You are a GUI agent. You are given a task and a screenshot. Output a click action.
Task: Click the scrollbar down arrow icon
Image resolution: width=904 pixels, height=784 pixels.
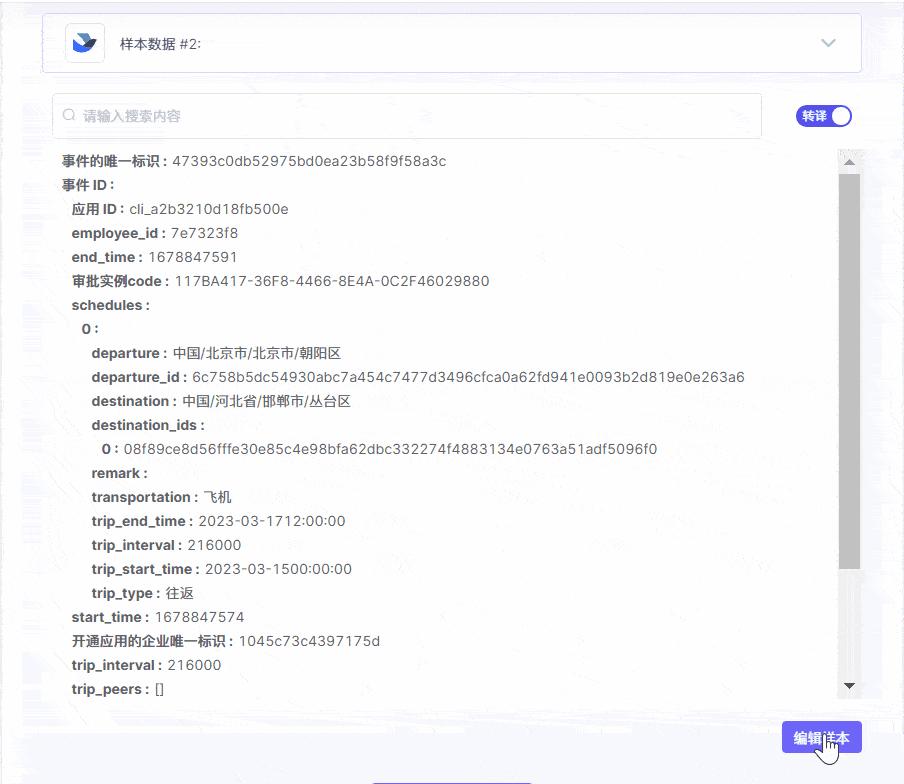pos(849,687)
